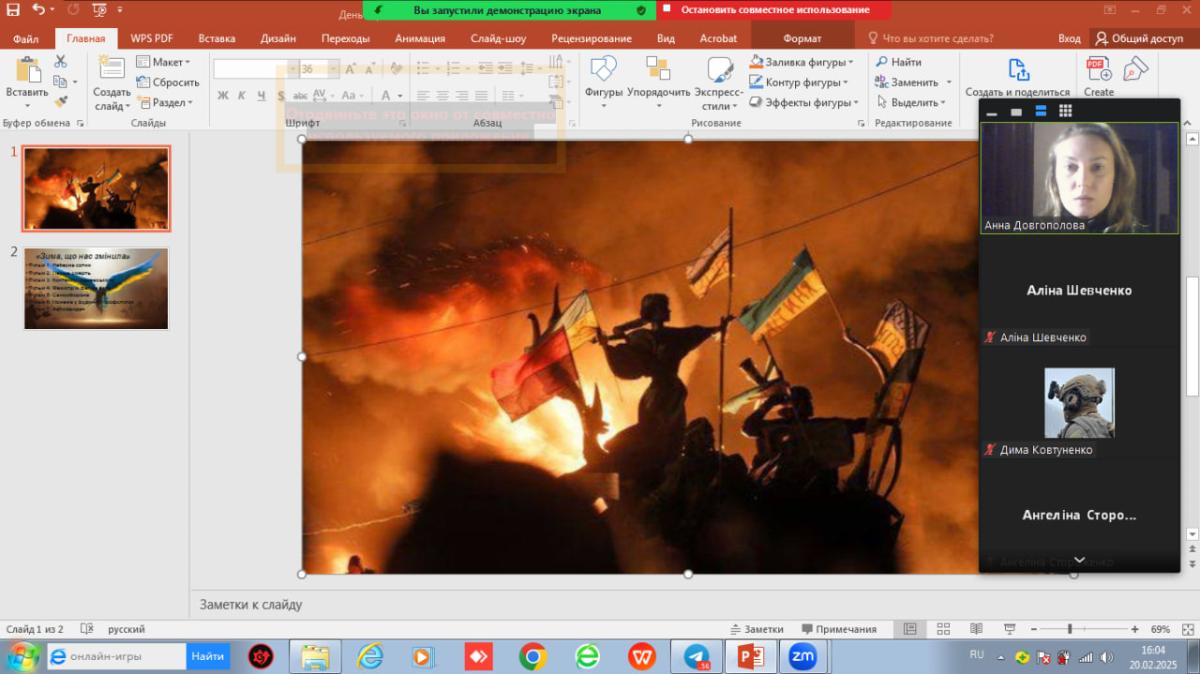Click the zoom in plus button
The height and width of the screenshot is (674, 1200).
point(1135,629)
